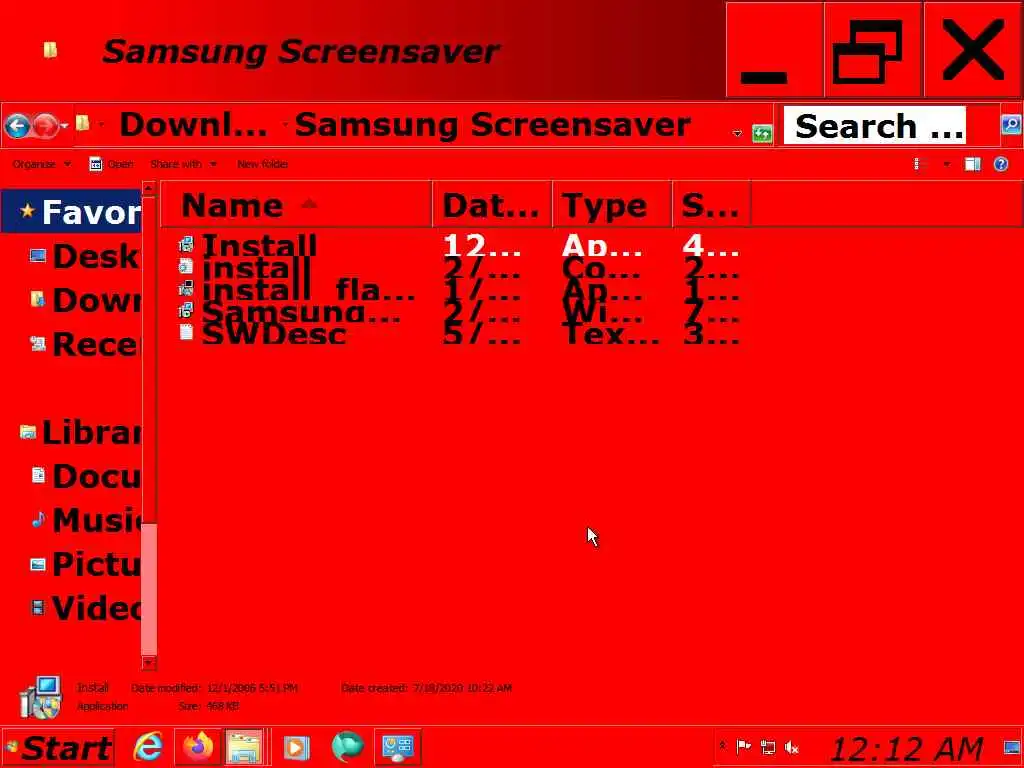Click the red Forward arrow button
1024x768 pixels.
(x=45, y=126)
